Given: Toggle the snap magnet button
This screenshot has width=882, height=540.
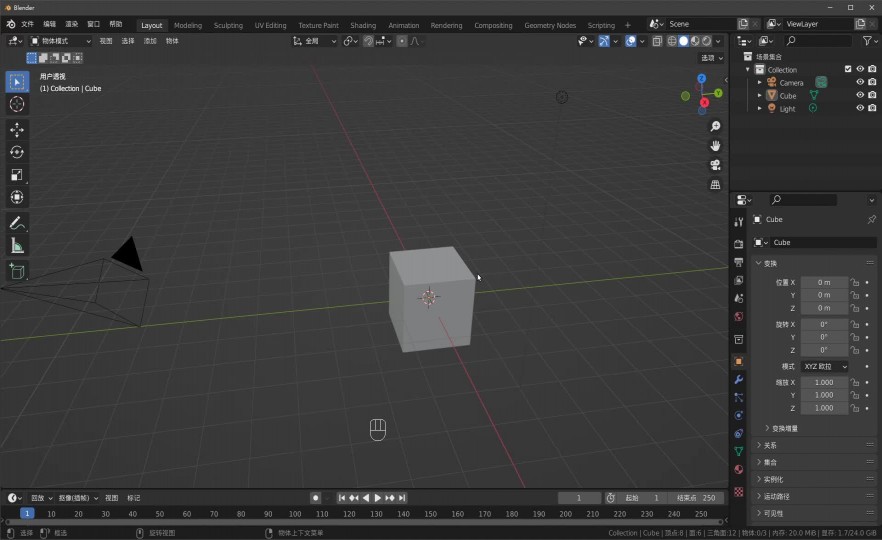Looking at the screenshot, I should [368, 41].
